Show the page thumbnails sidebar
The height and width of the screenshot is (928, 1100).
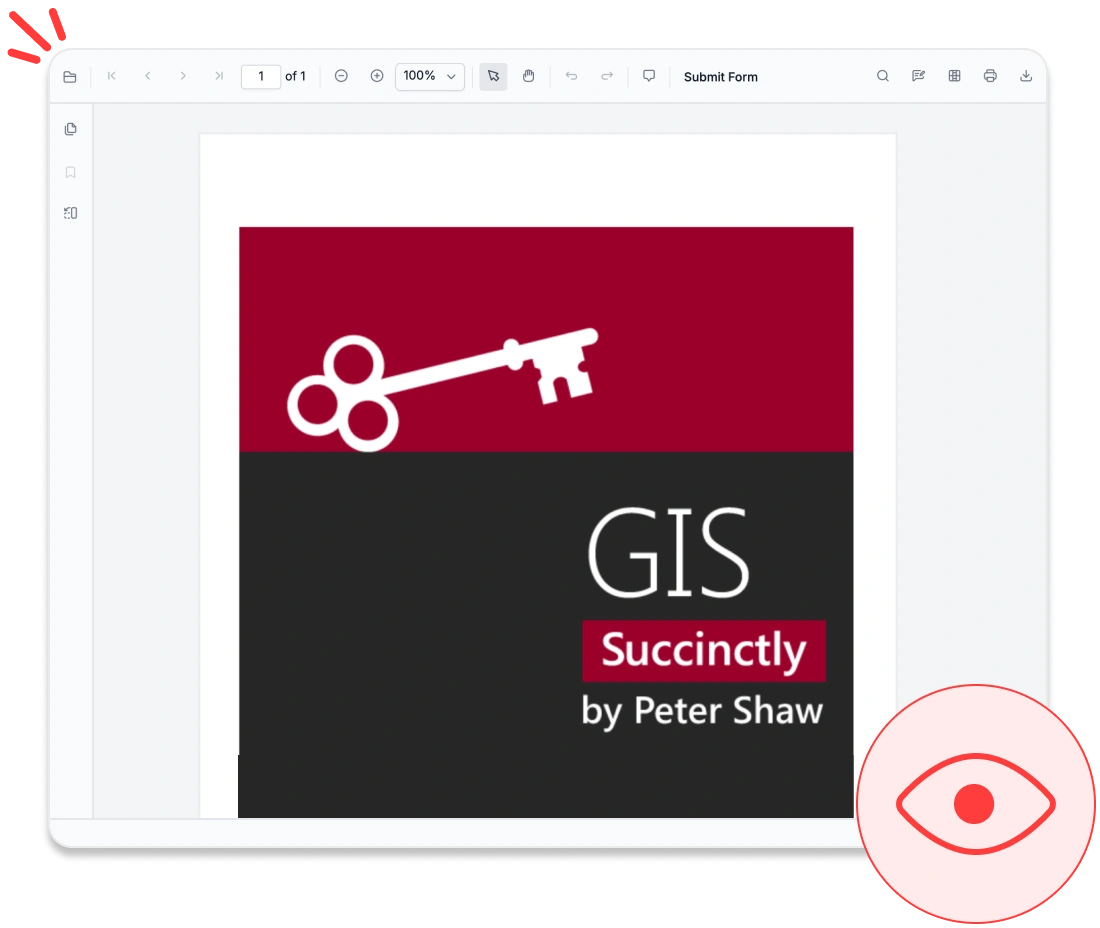70,128
